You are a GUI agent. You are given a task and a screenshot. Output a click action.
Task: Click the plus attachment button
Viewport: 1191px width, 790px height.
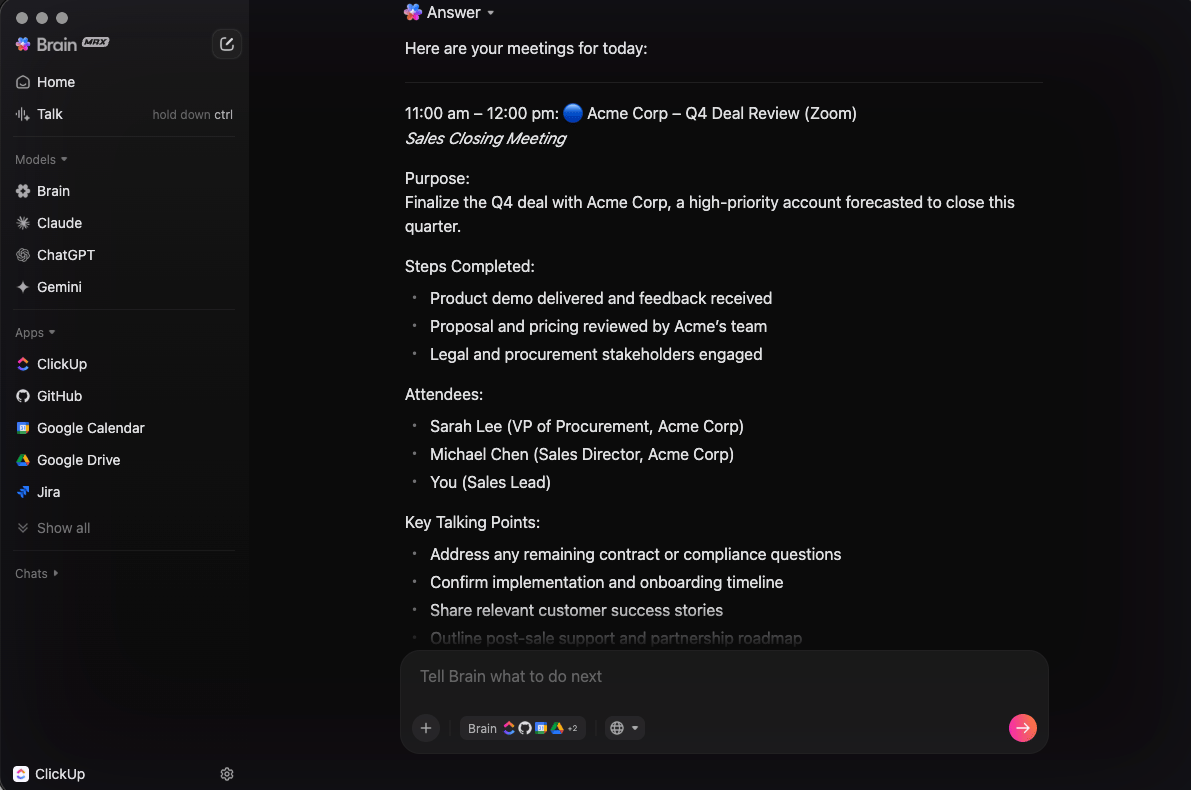[426, 728]
